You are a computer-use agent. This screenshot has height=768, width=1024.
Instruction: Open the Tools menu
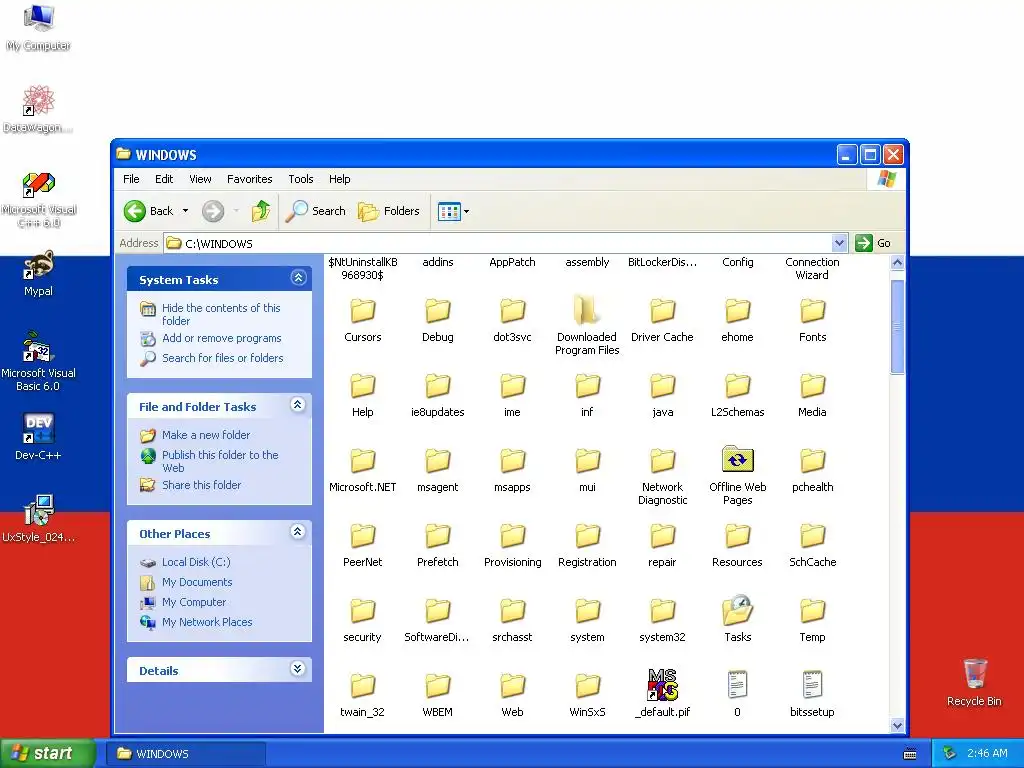(x=300, y=179)
